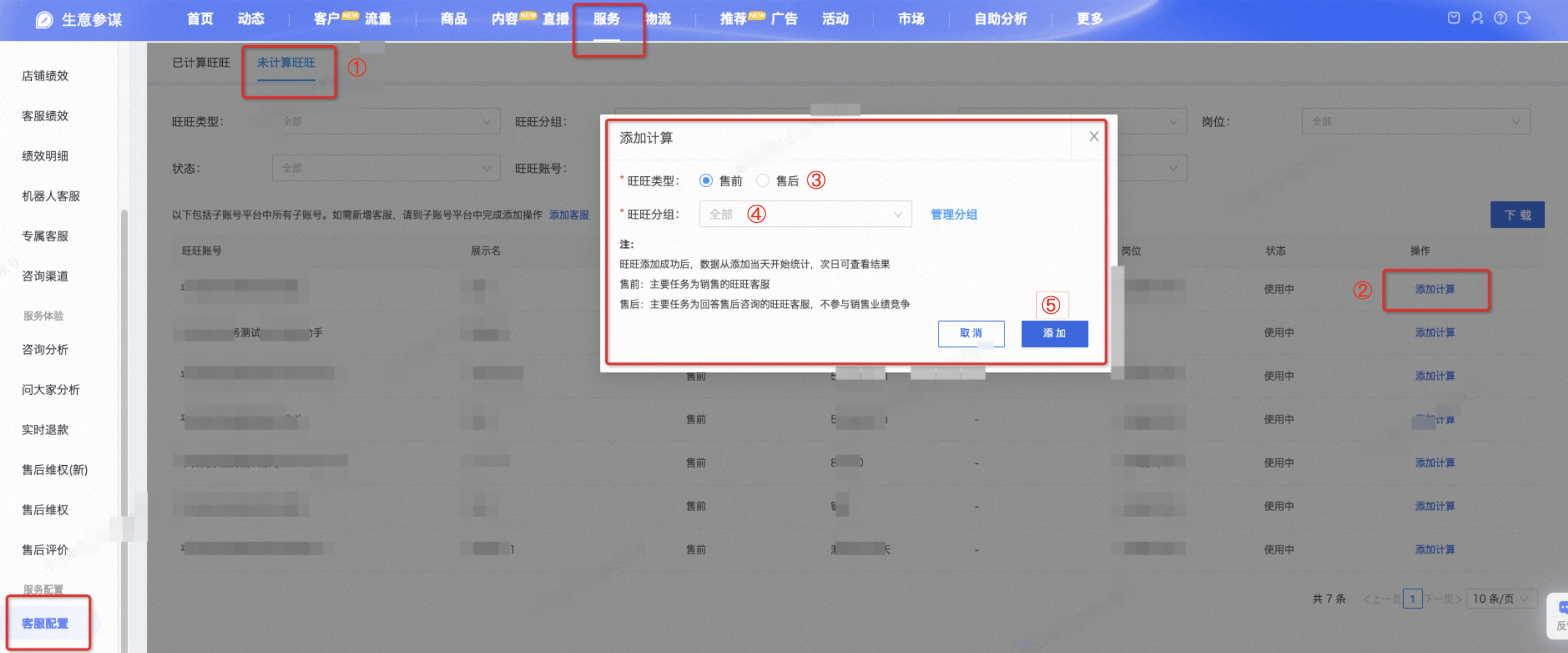1568x653 pixels.
Task: Open 售后维权(新) in sidebar
Action: [55, 470]
